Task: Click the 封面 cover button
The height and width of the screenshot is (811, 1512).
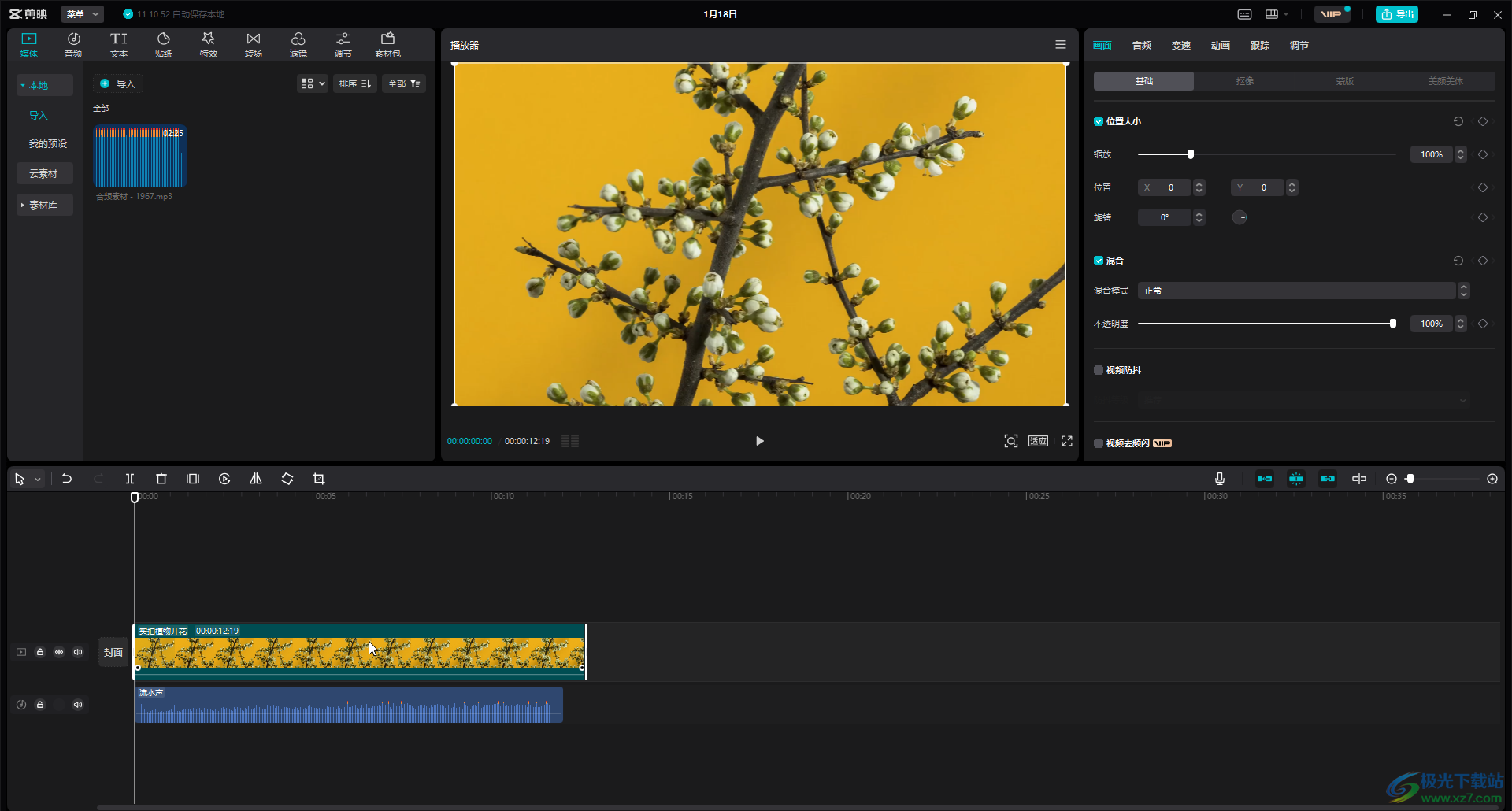Action: coord(113,652)
